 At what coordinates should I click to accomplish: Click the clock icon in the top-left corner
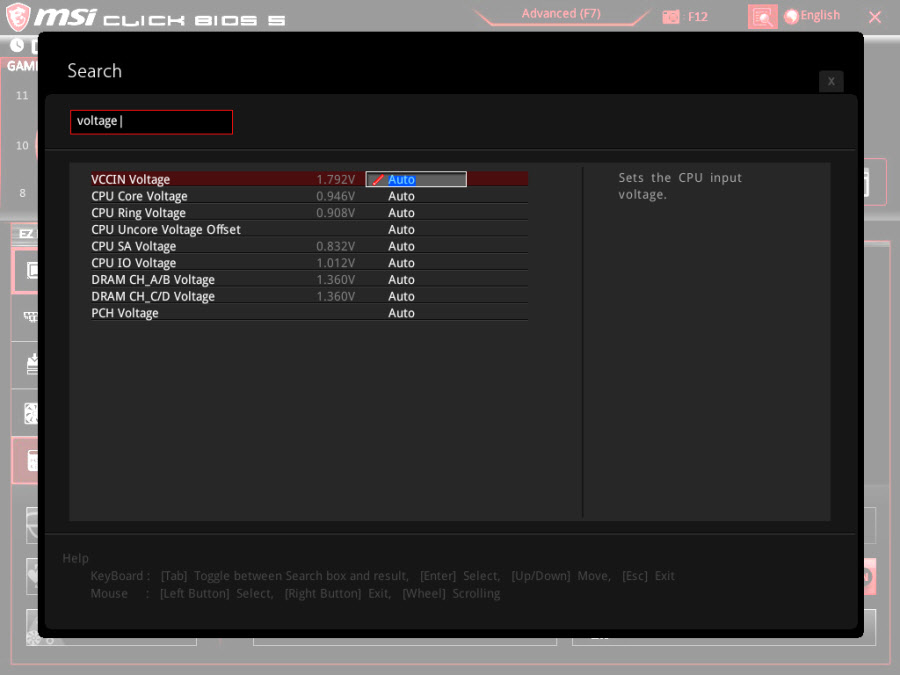coord(17,45)
